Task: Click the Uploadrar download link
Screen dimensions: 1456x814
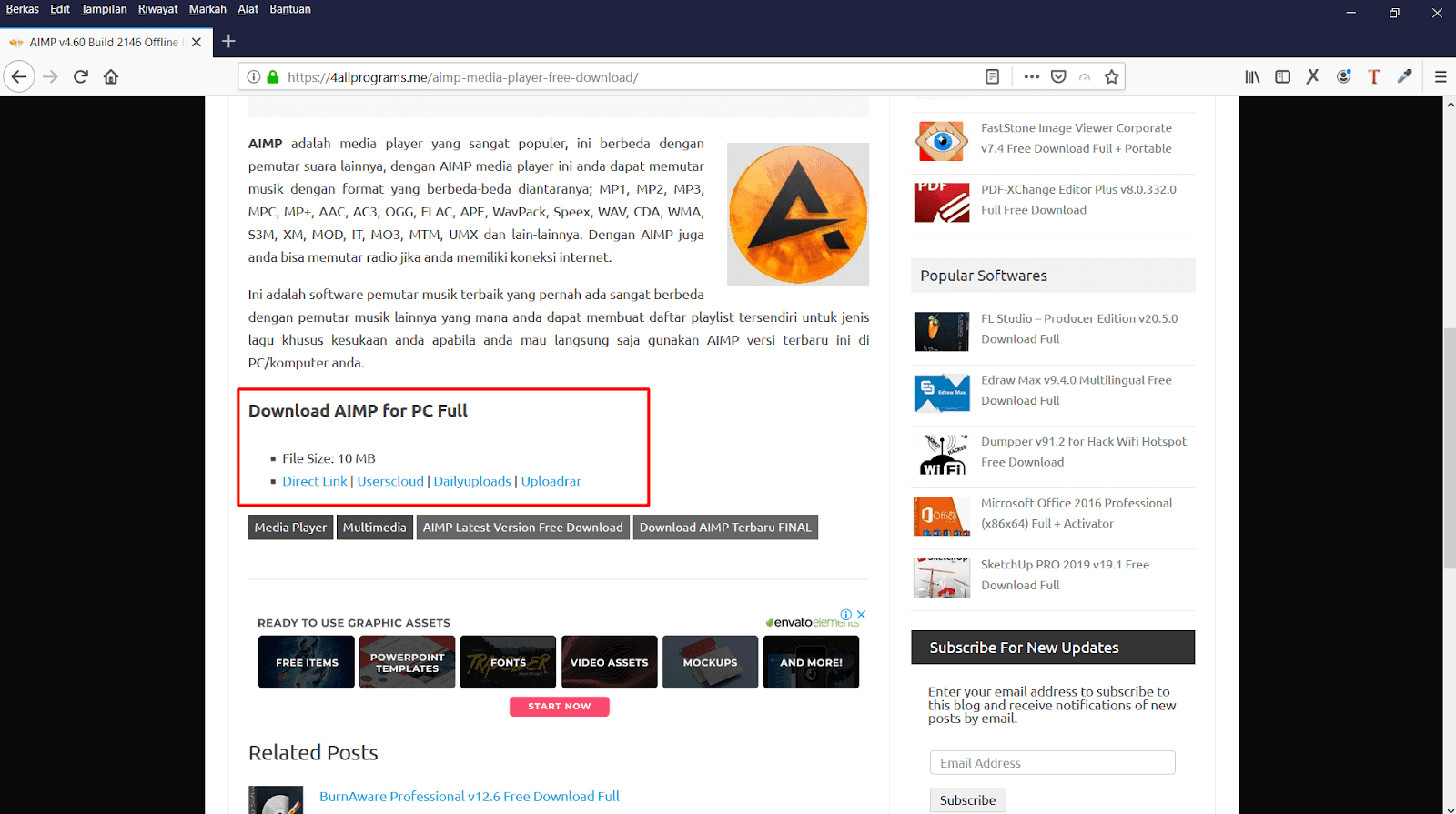Action: (551, 481)
